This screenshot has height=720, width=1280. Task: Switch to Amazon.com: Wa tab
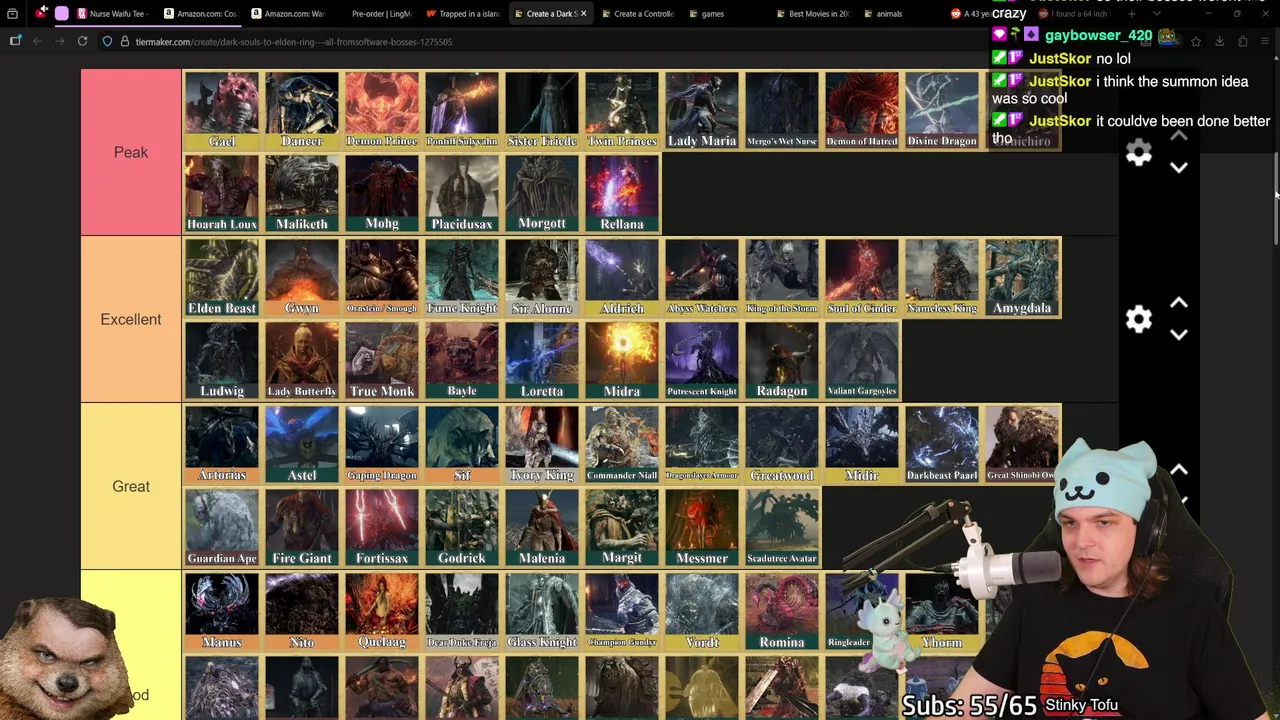[287, 14]
